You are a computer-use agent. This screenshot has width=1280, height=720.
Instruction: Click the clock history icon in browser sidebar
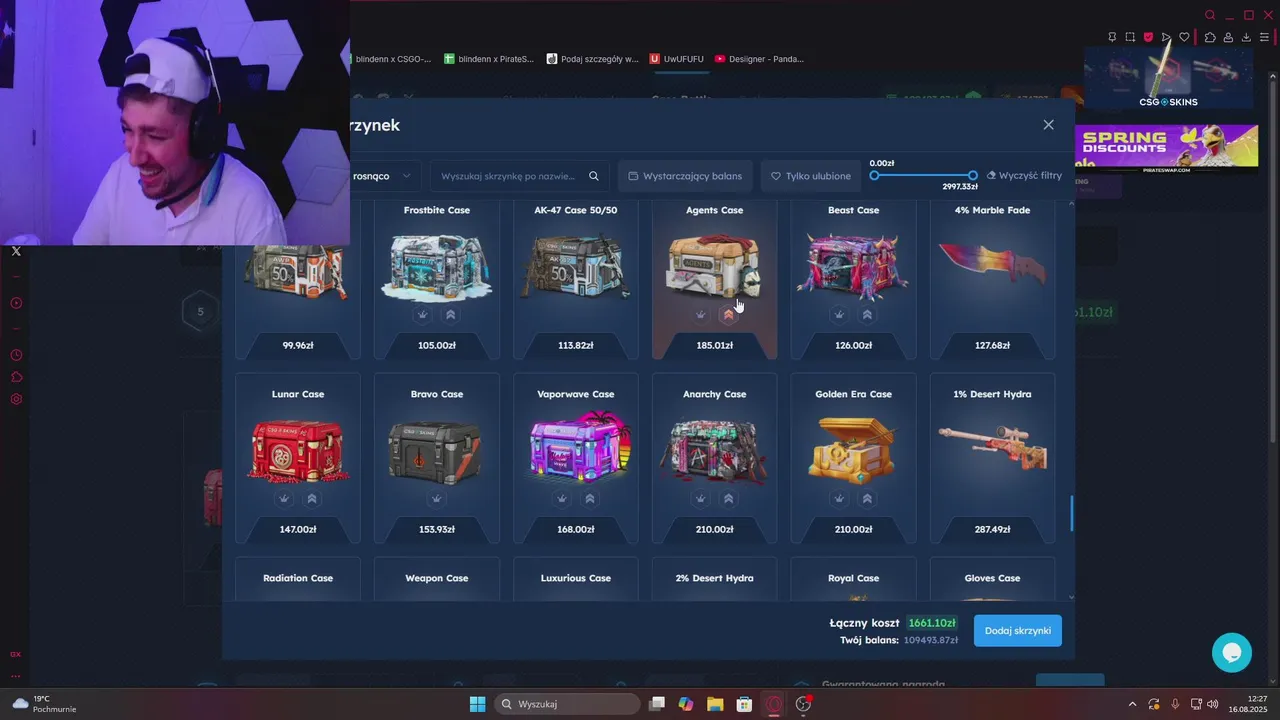click(x=16, y=355)
